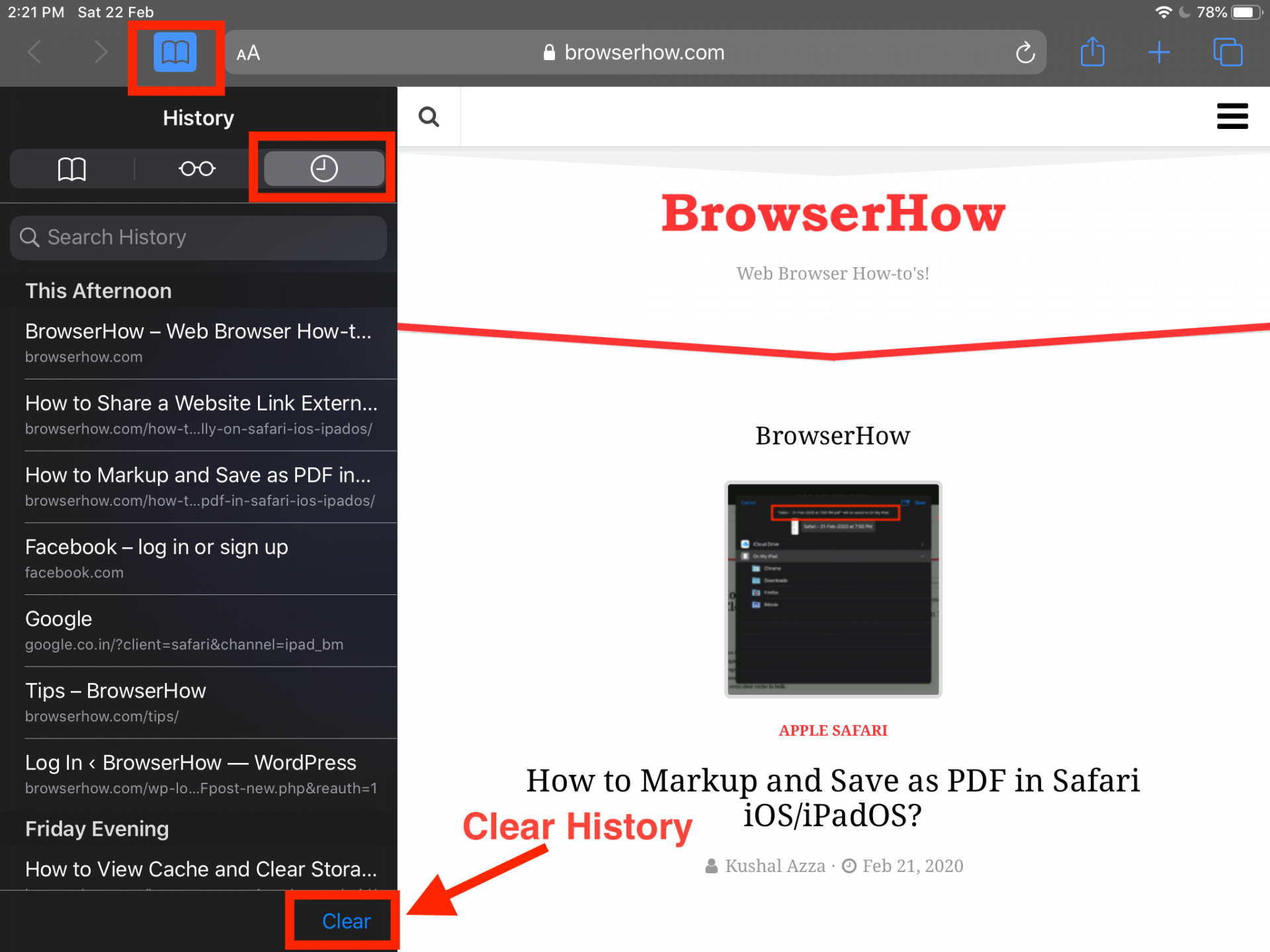Click the browserhow.com address bar
Viewport: 1270px width, 952px height.
(x=635, y=52)
